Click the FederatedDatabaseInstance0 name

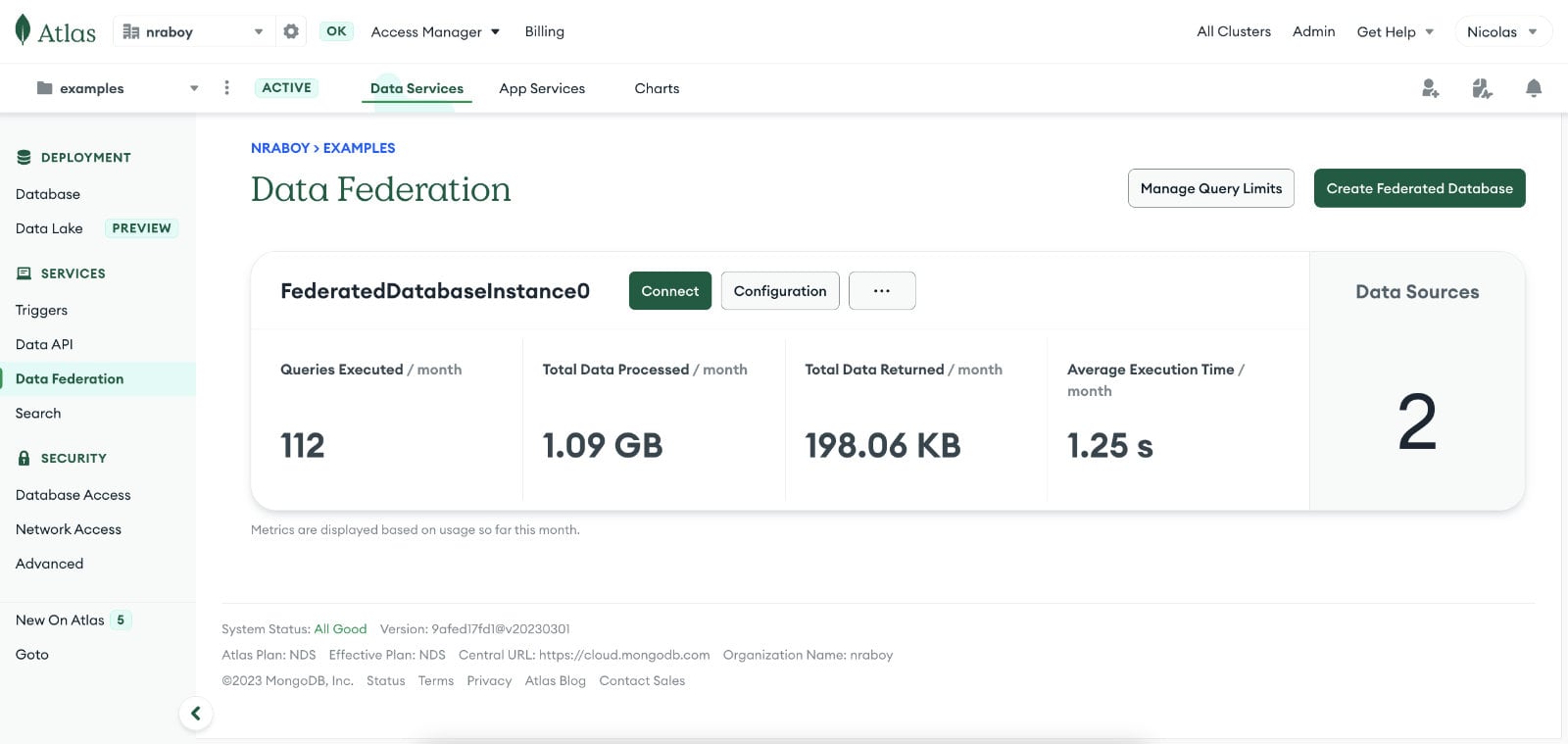435,291
